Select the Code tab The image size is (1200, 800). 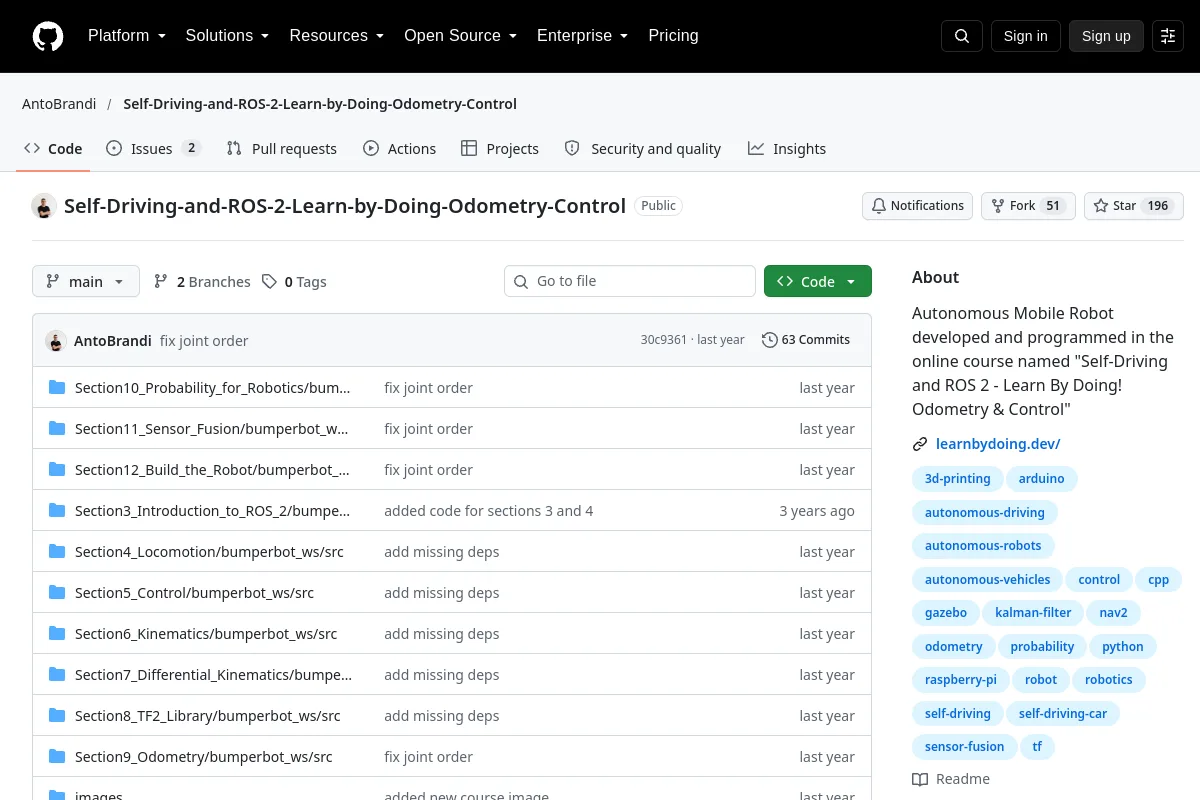54,149
